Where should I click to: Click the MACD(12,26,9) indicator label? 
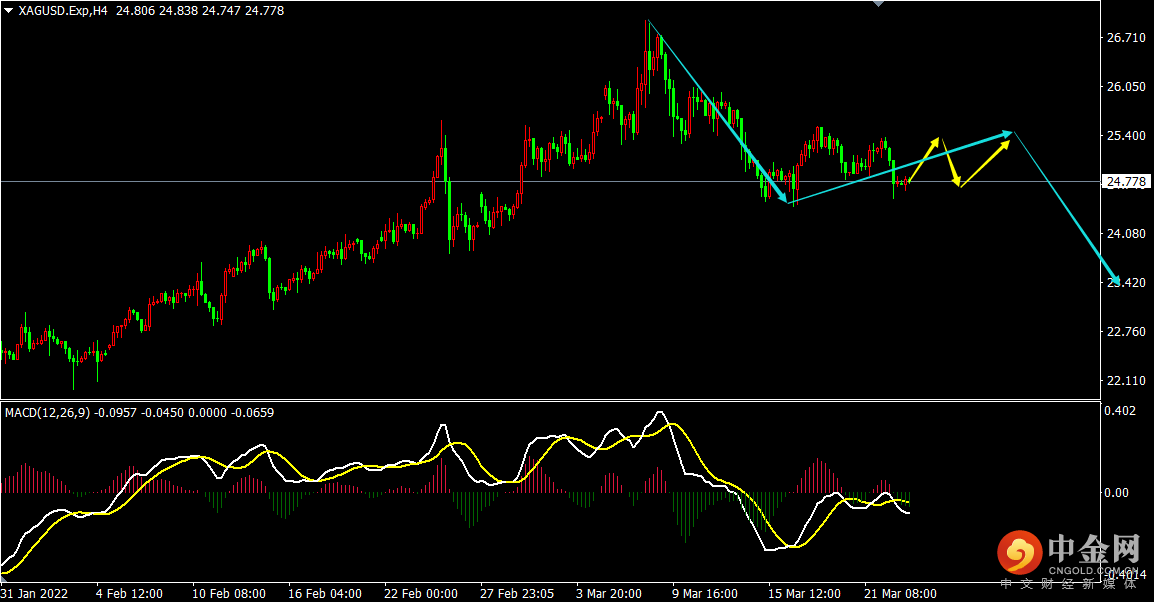(x=50, y=412)
